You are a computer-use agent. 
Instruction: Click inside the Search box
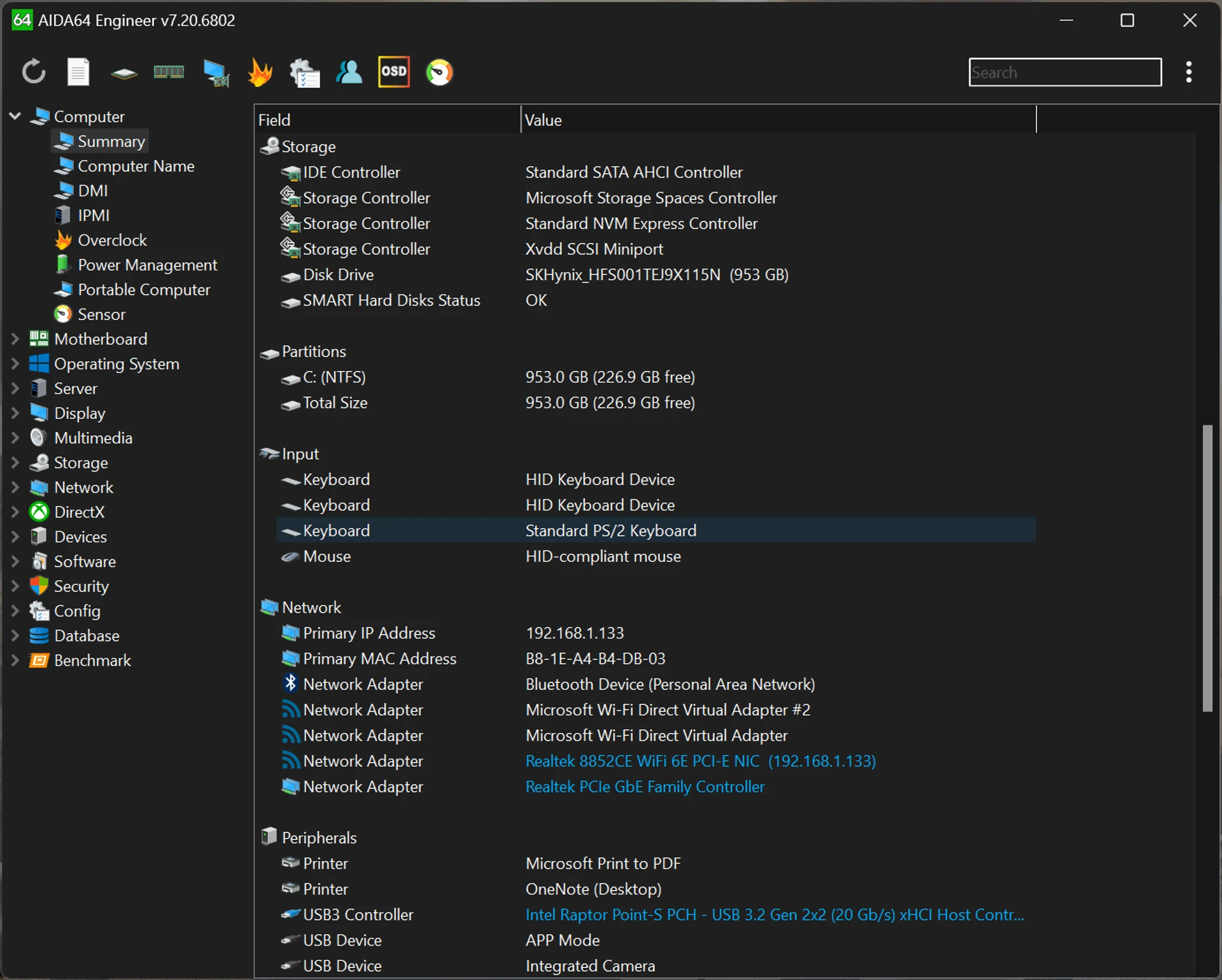[x=1065, y=72]
